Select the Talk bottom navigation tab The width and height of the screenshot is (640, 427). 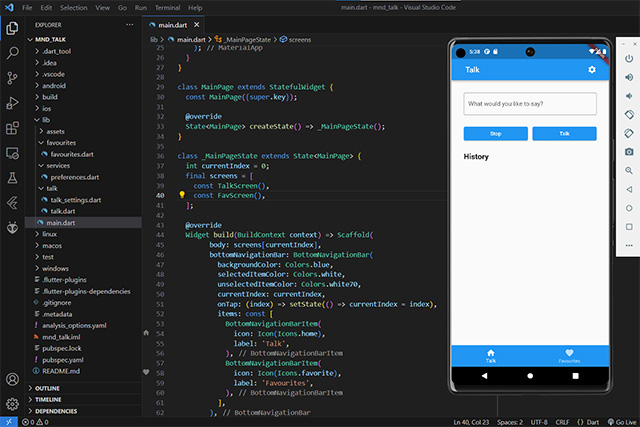(490, 355)
